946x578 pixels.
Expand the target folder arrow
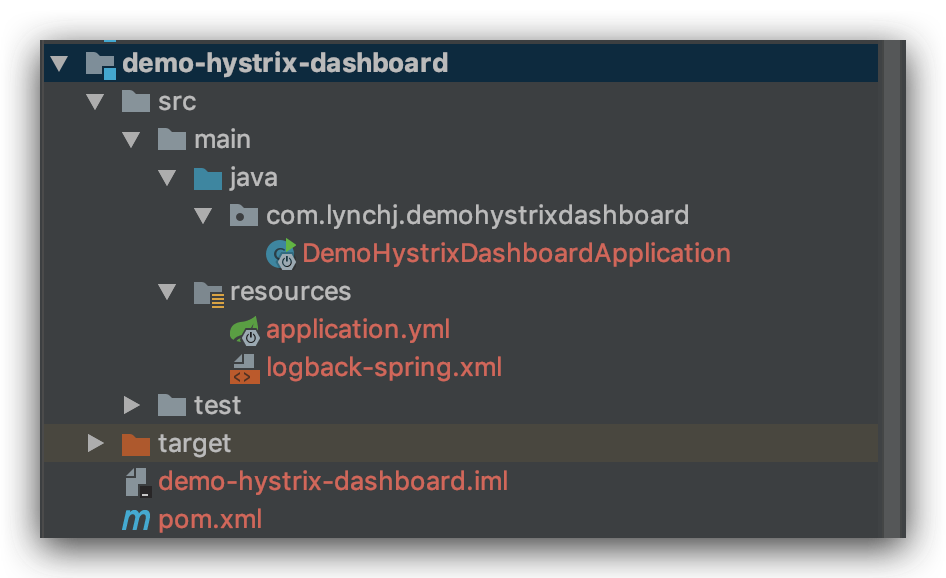tap(96, 443)
